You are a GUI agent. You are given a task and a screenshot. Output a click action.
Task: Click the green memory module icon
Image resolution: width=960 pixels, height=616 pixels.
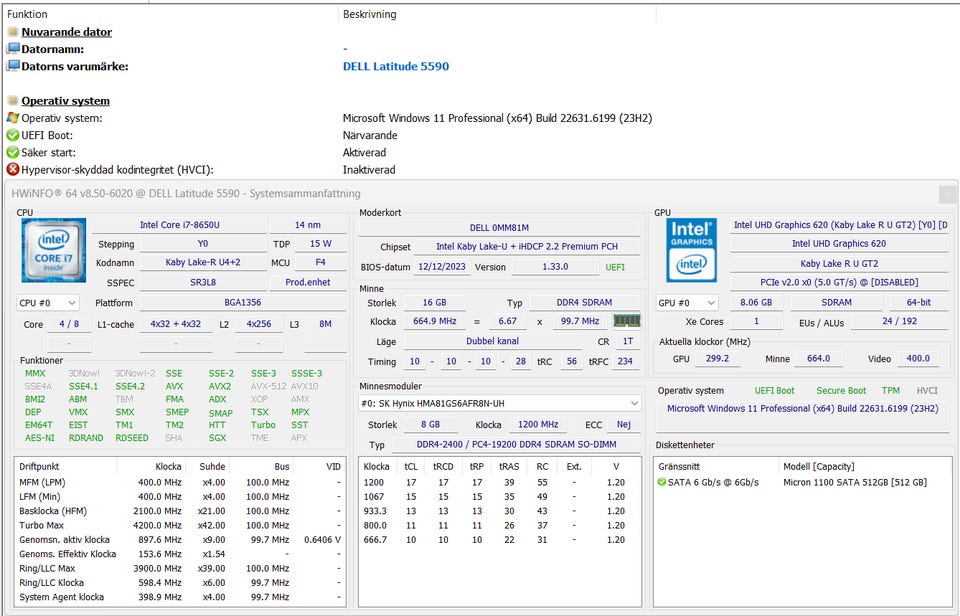627,321
